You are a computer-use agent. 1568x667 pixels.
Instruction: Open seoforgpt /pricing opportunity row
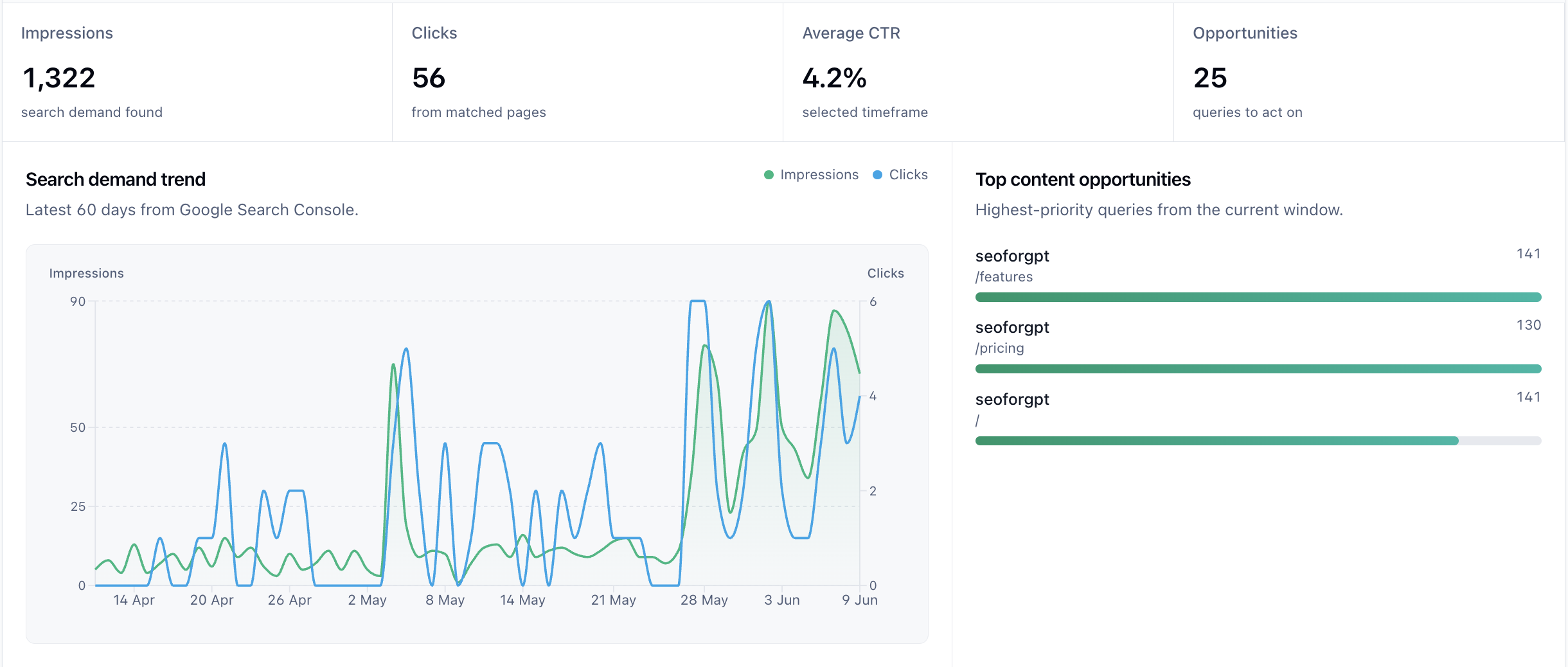pyautogui.click(x=1258, y=345)
